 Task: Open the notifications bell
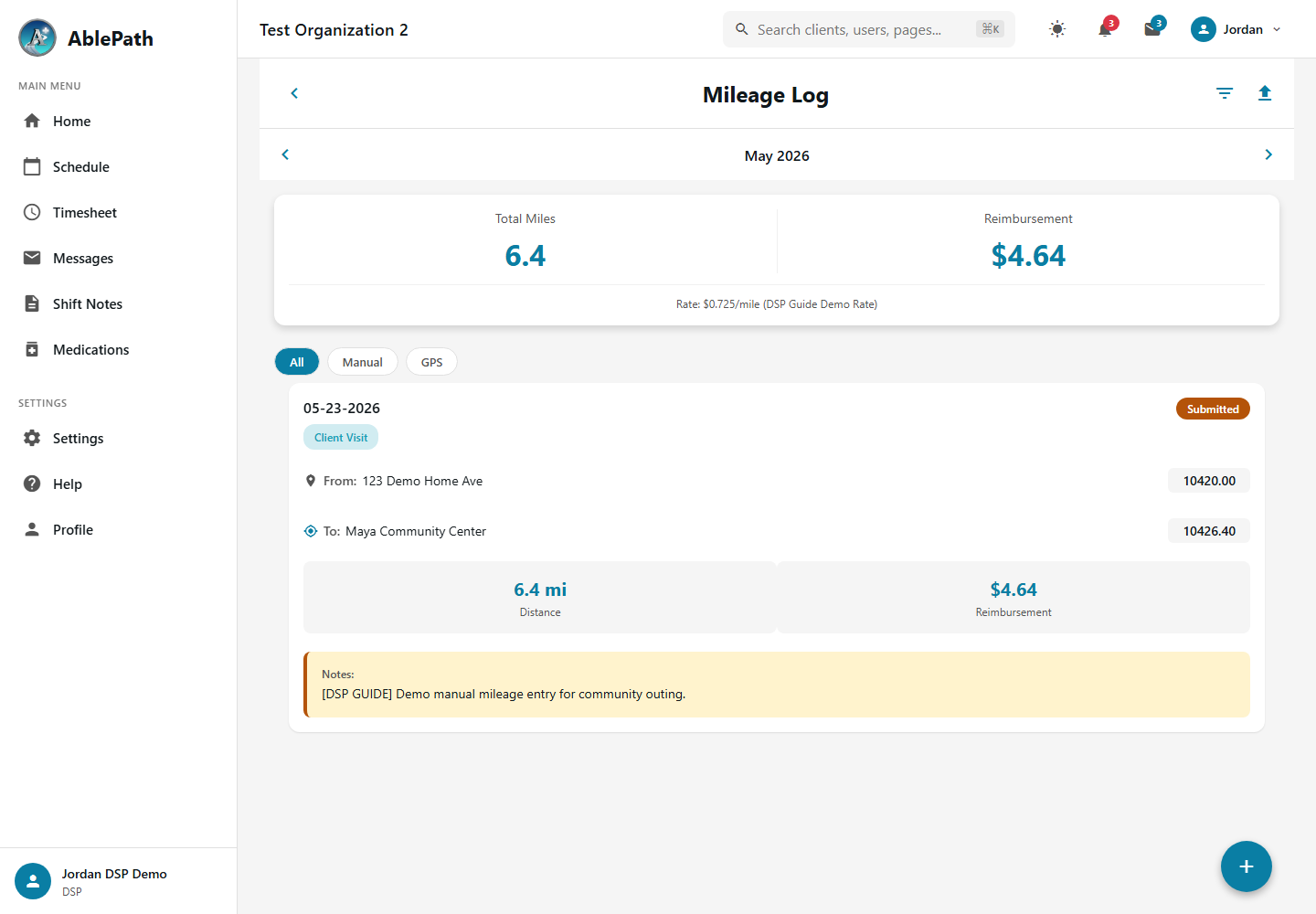1105,29
